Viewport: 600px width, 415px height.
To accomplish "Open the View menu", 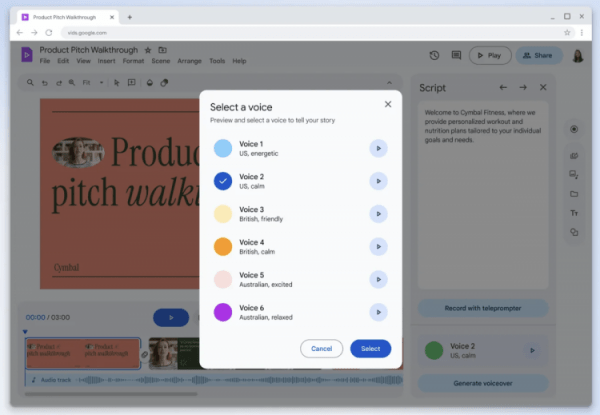I will coord(83,61).
